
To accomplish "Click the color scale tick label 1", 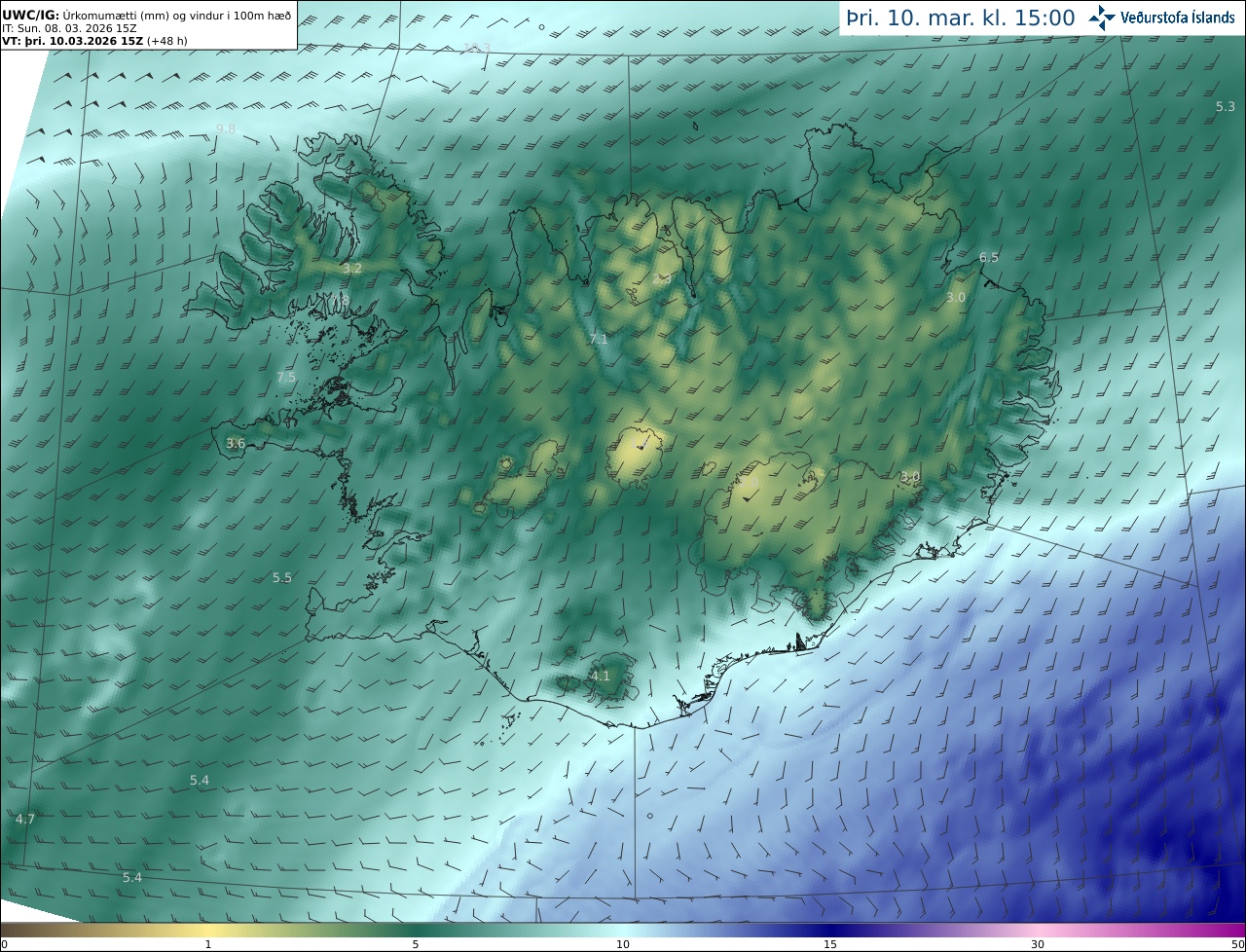I will tap(208, 944).
